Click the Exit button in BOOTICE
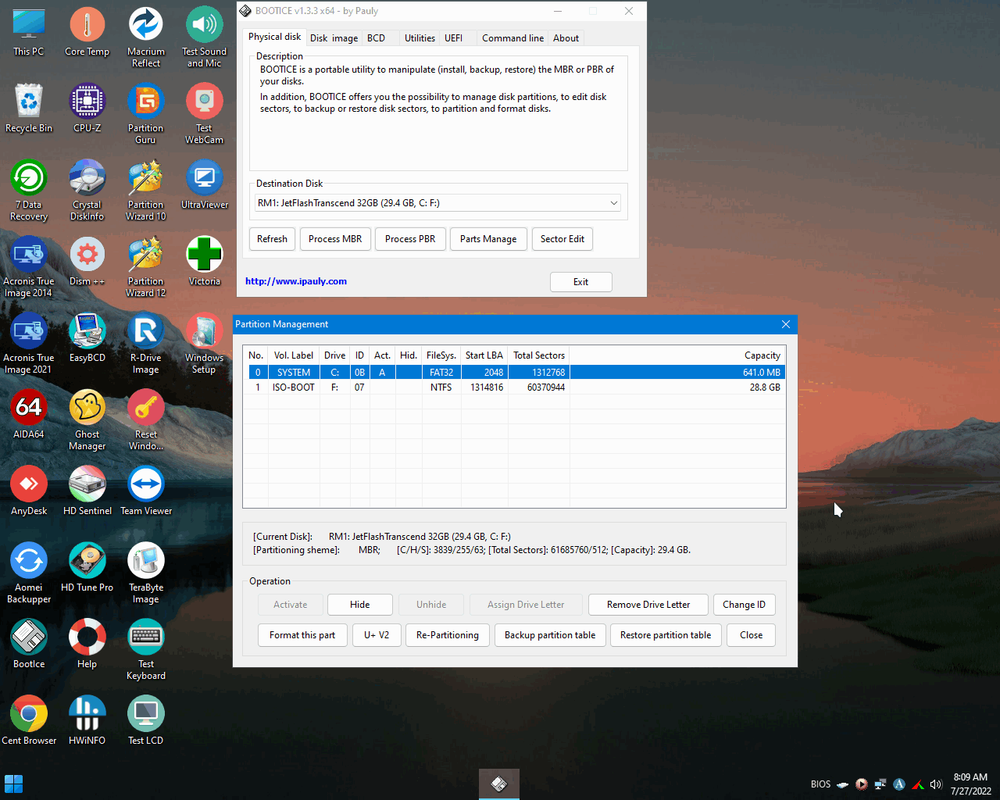This screenshot has height=800, width=1000. [x=580, y=282]
